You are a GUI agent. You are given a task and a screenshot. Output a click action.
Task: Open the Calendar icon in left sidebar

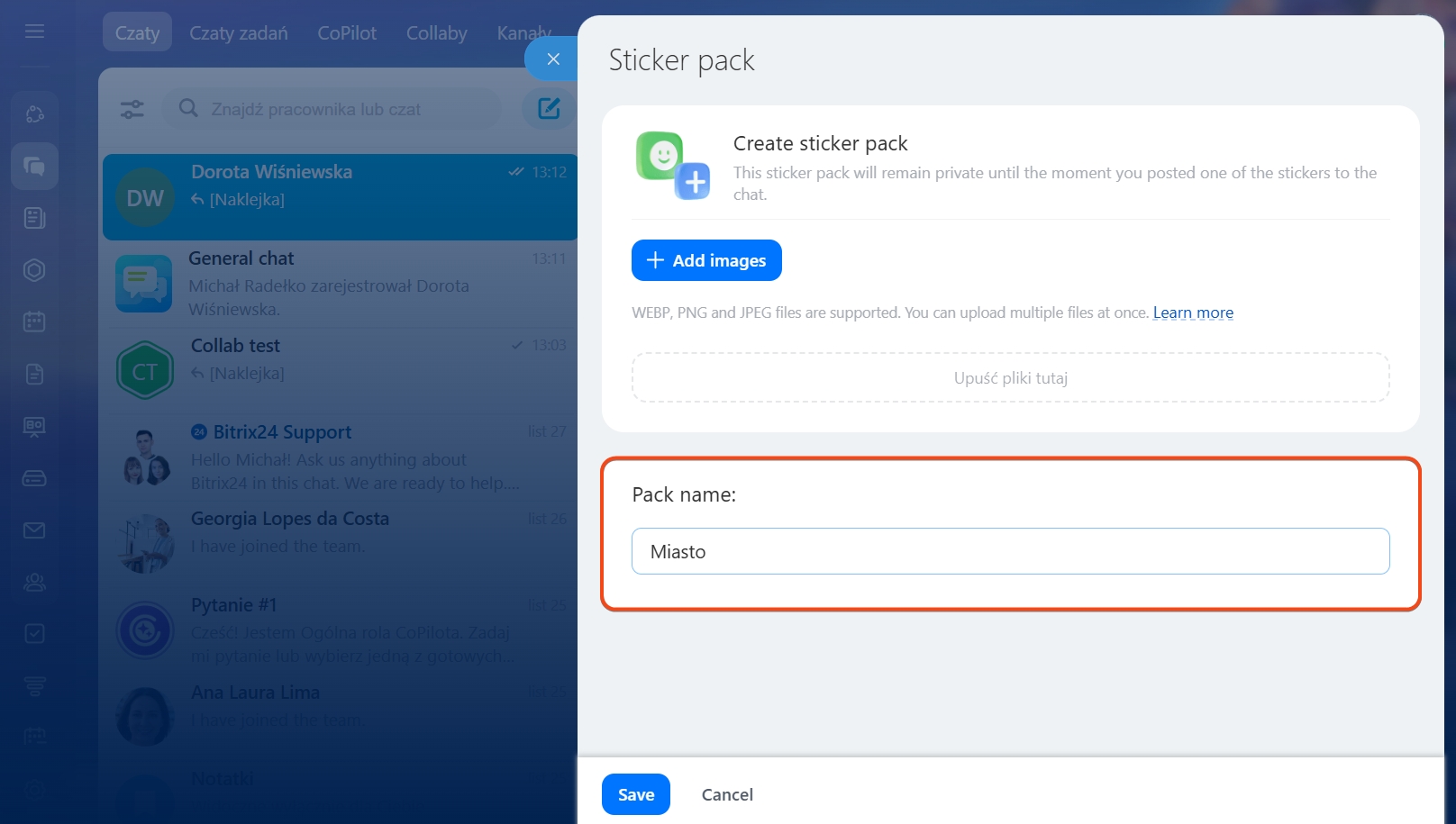click(x=34, y=321)
